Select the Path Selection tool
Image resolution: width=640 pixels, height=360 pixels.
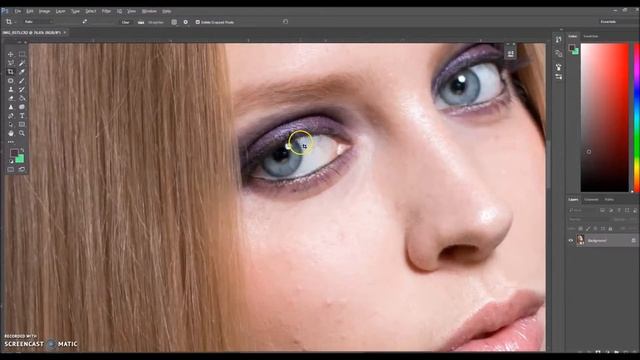point(11,124)
